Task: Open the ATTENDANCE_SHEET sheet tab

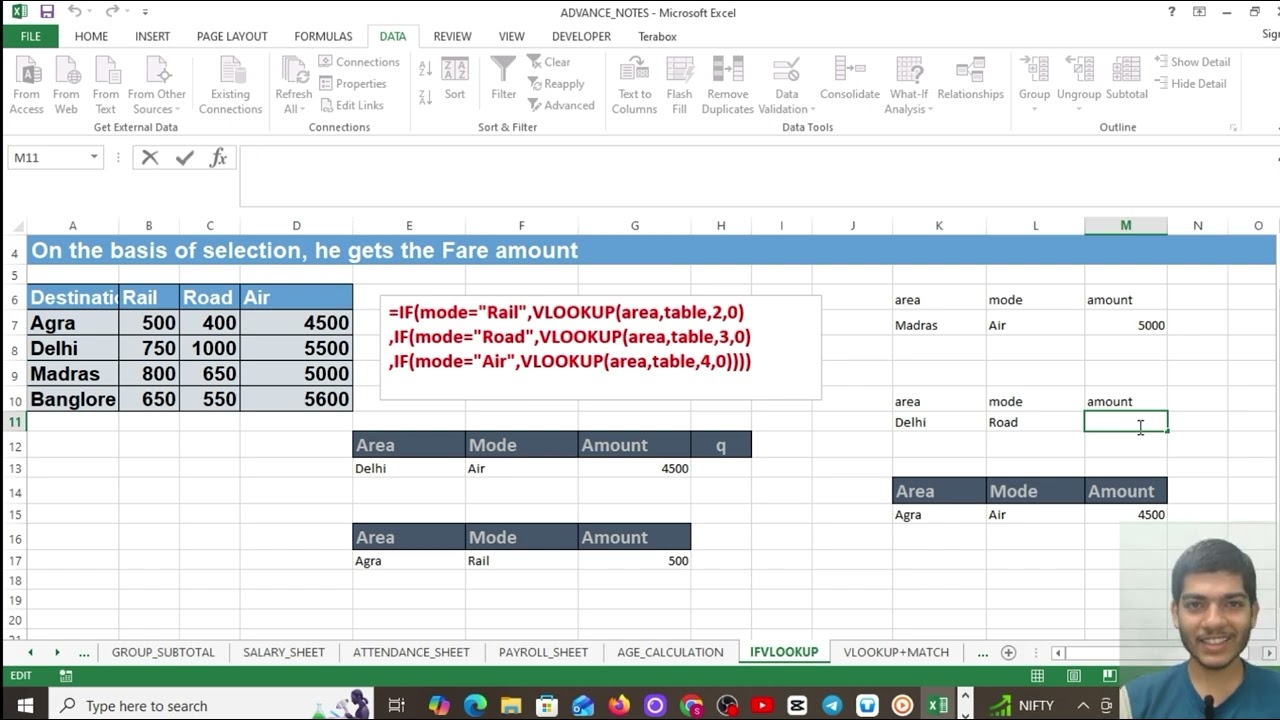Action: [x=411, y=652]
